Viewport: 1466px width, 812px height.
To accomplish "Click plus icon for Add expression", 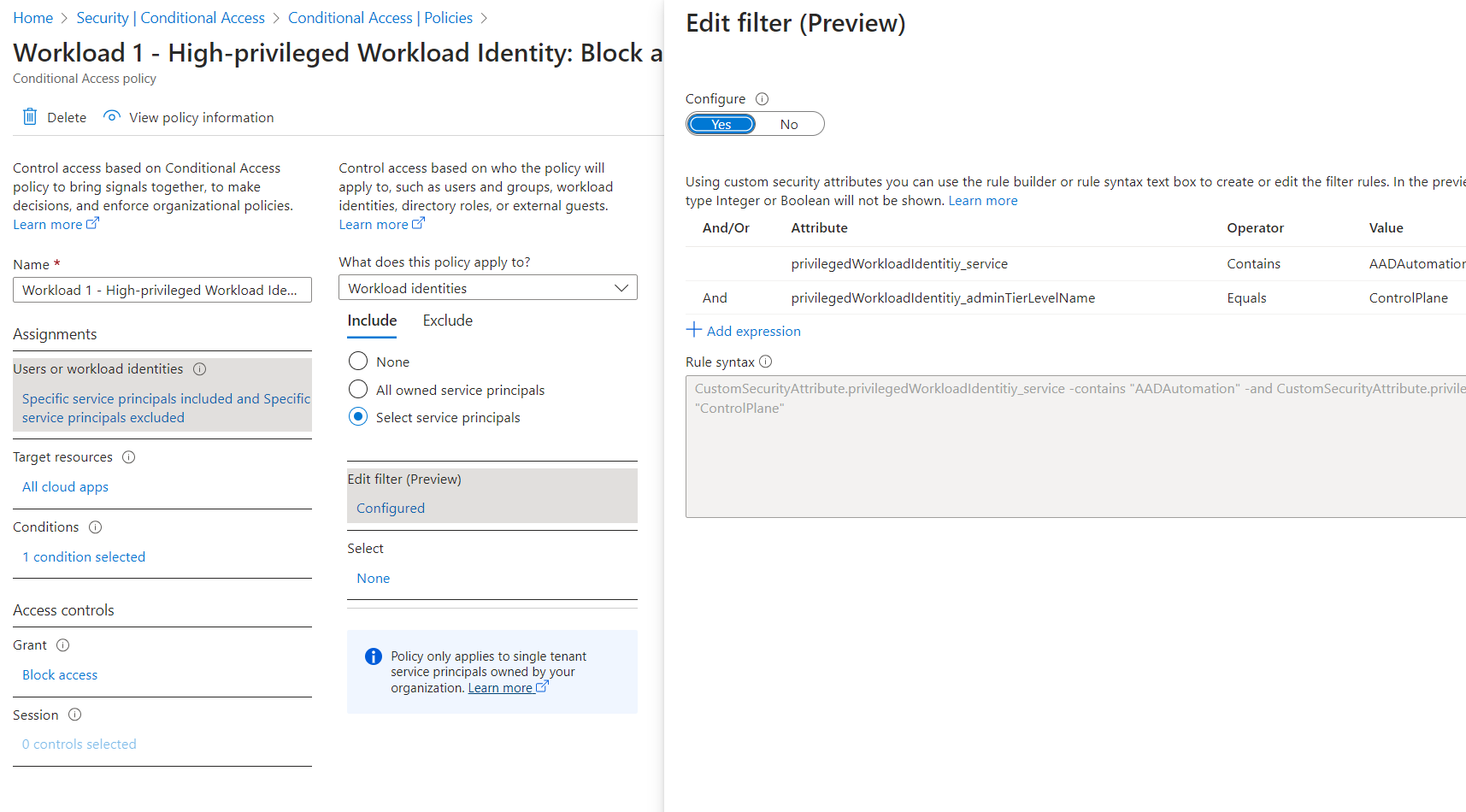I will coord(694,330).
